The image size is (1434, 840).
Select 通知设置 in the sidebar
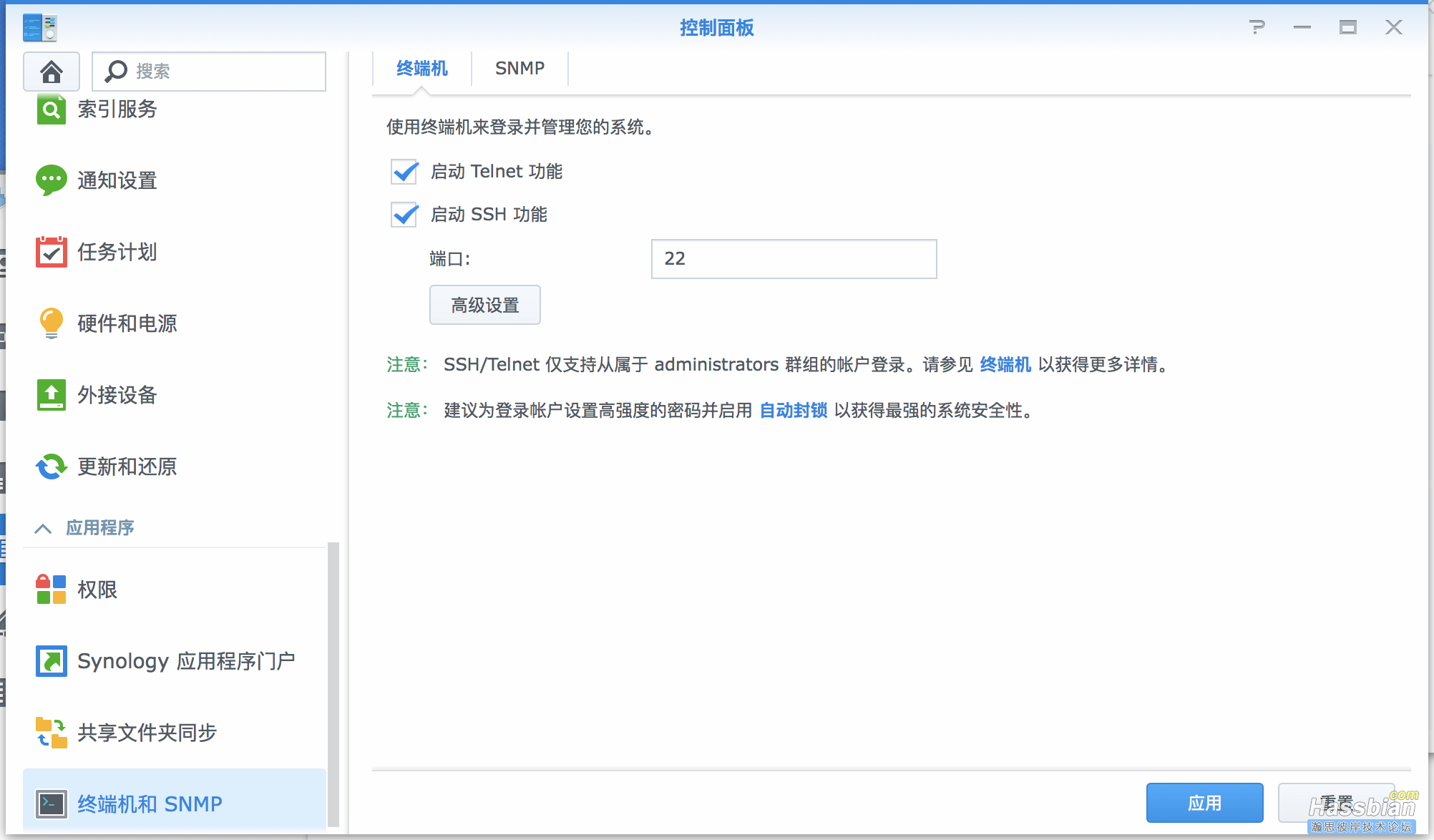[175, 180]
